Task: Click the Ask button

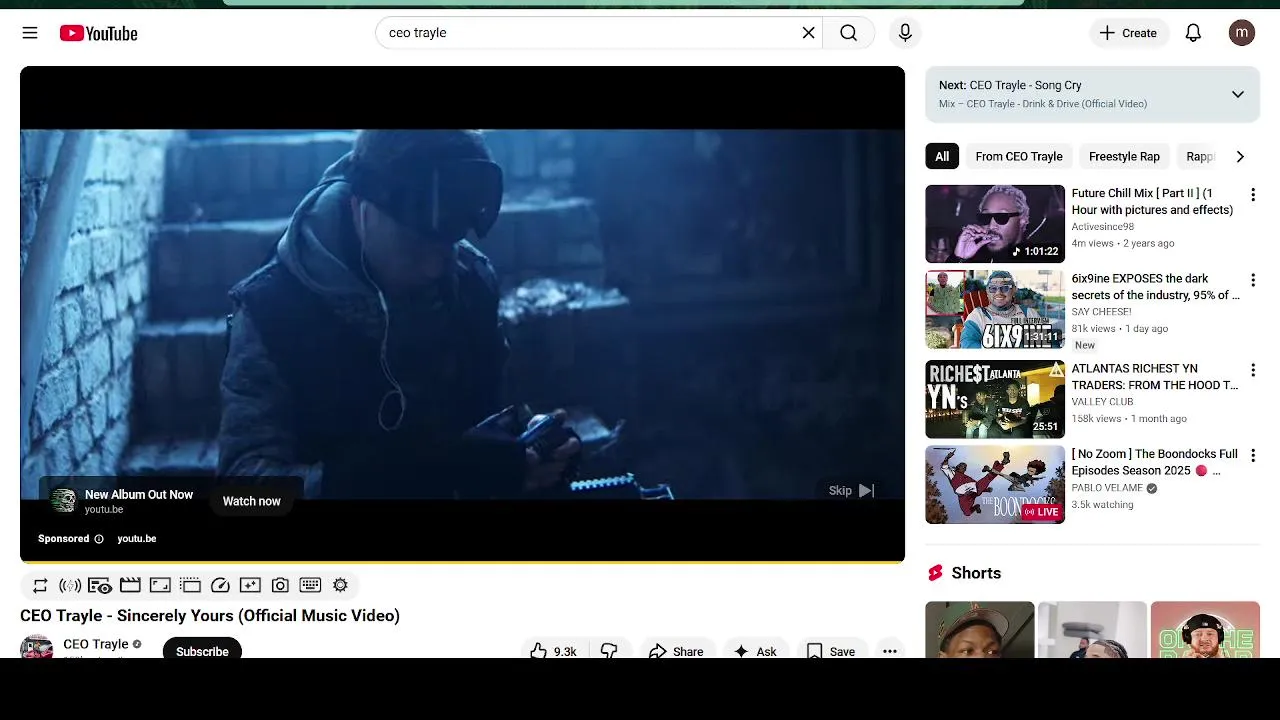Action: click(x=755, y=650)
